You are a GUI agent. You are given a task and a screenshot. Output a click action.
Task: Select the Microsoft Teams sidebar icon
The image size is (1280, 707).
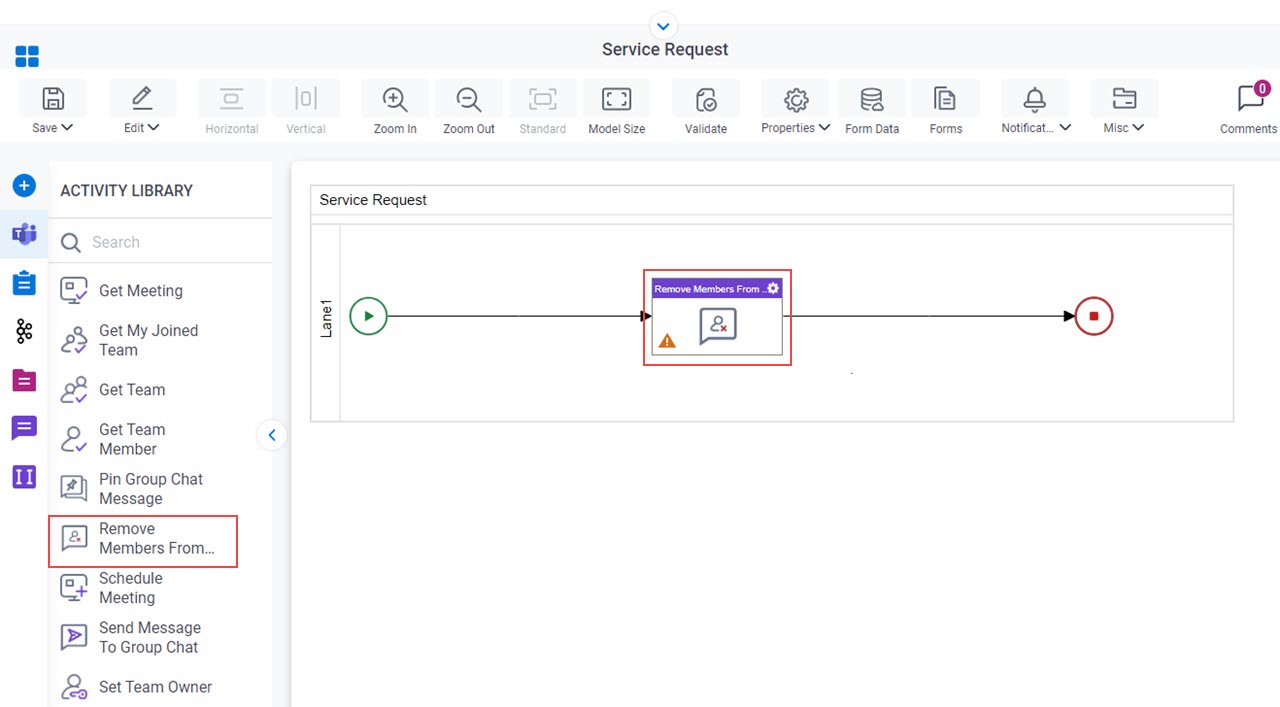[x=24, y=234]
